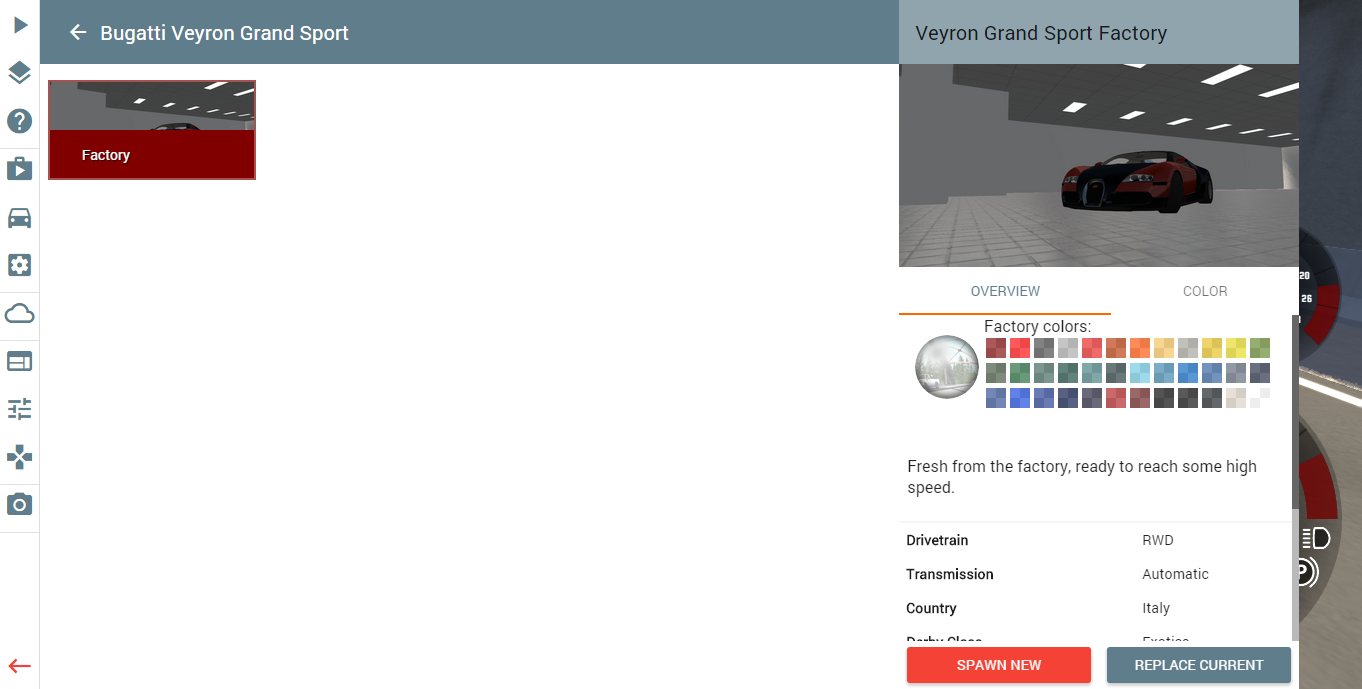Click the 'Fresh from the factory' description text

coord(1082,477)
